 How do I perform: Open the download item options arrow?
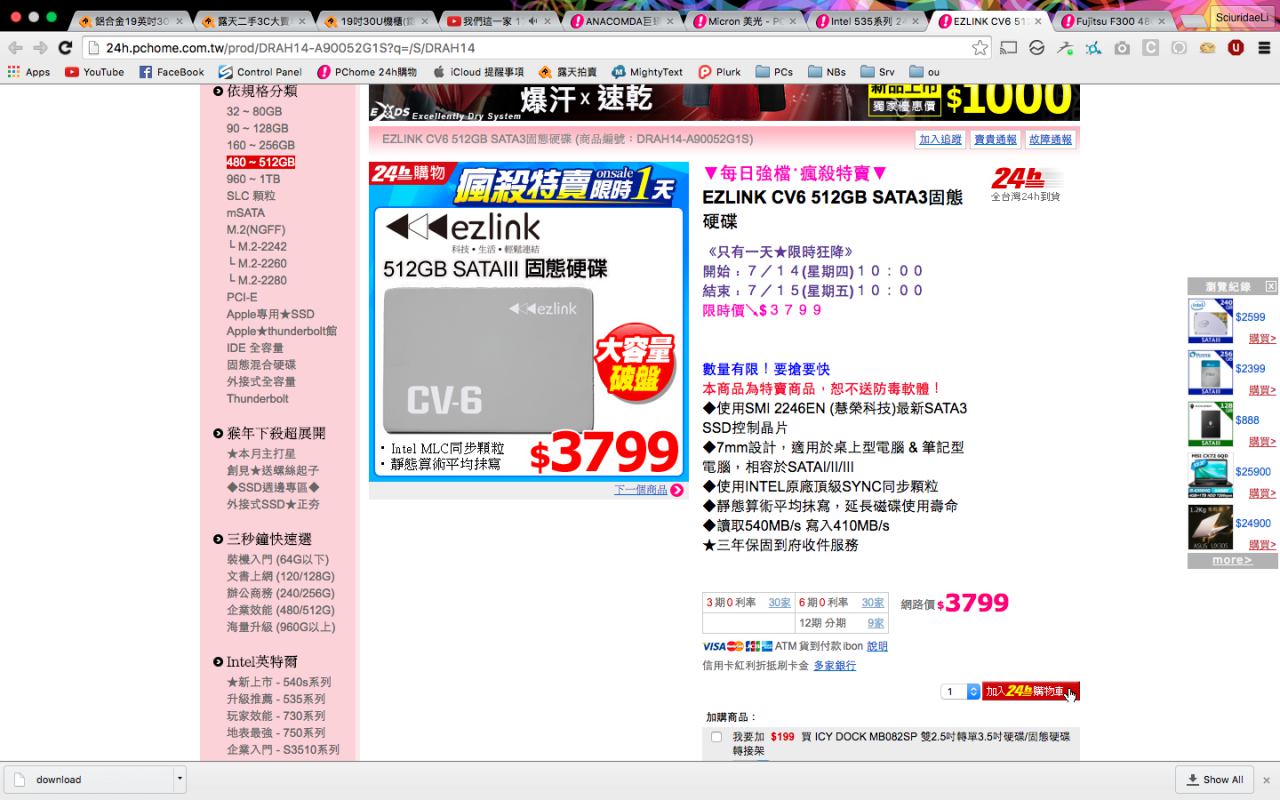tap(180, 780)
